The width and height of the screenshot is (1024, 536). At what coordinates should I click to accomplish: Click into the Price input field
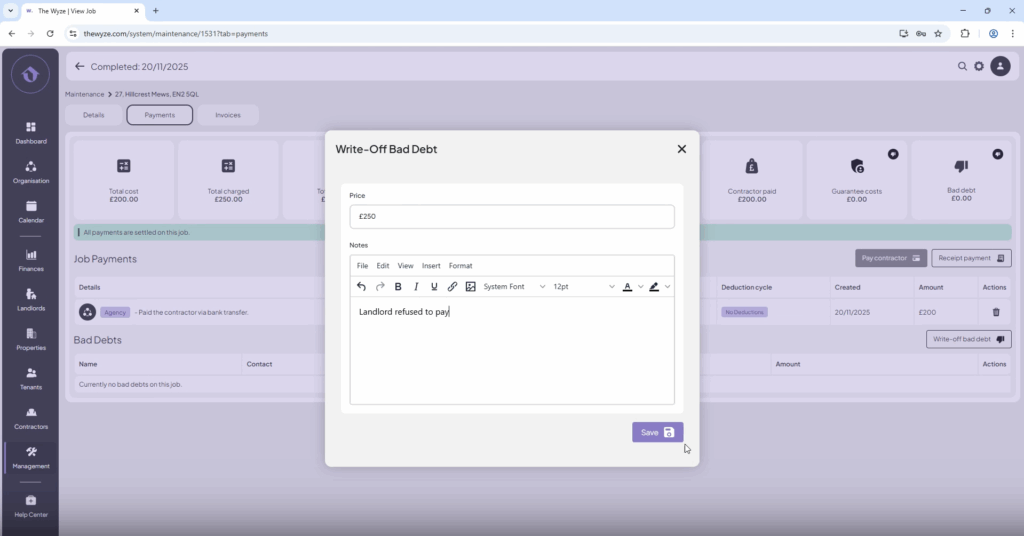[x=511, y=216]
